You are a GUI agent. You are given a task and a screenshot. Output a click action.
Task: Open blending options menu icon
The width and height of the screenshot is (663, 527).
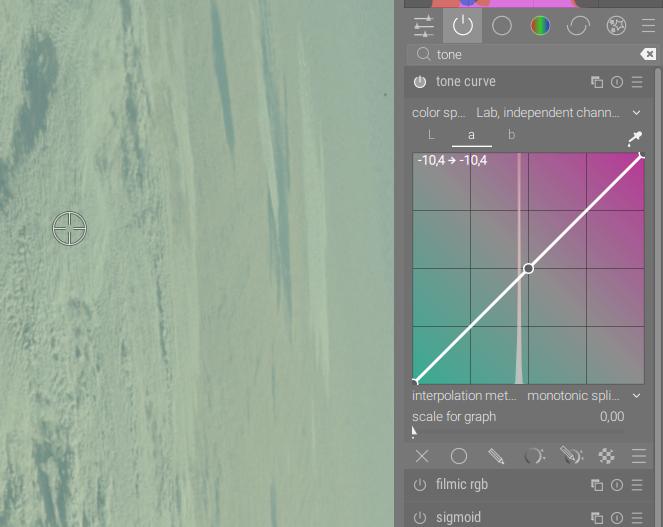click(638, 456)
